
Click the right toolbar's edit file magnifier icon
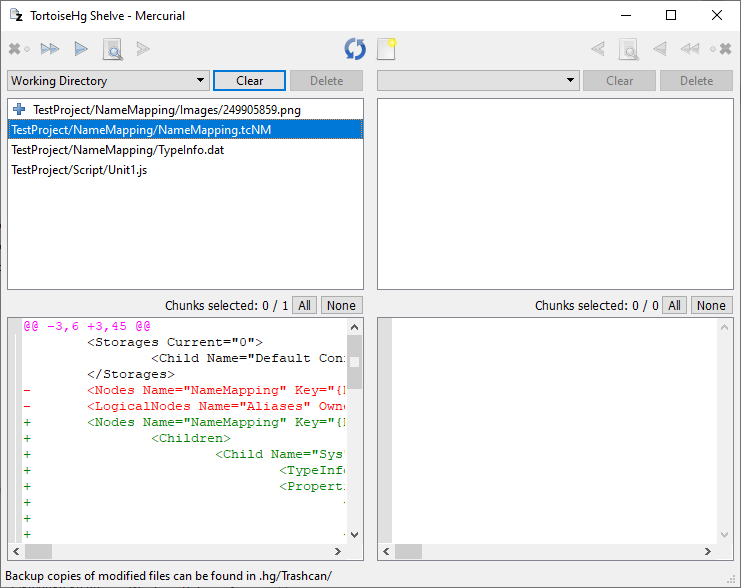pyautogui.click(x=628, y=48)
